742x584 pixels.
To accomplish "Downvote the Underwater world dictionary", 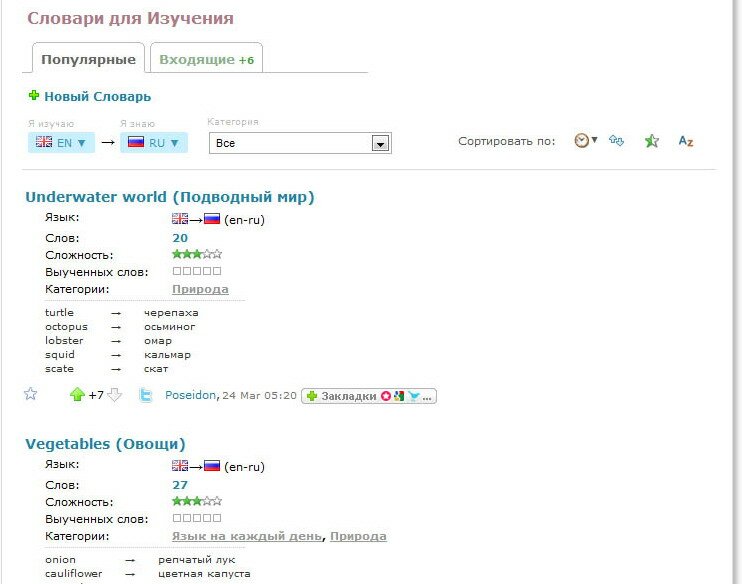I will pyautogui.click(x=114, y=395).
